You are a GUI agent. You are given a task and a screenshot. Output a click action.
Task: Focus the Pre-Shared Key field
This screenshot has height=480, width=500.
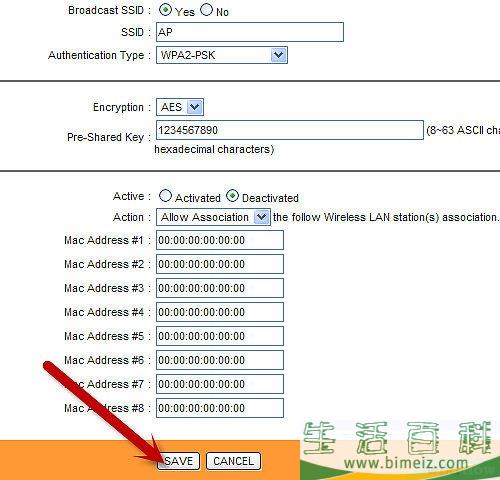[290, 130]
